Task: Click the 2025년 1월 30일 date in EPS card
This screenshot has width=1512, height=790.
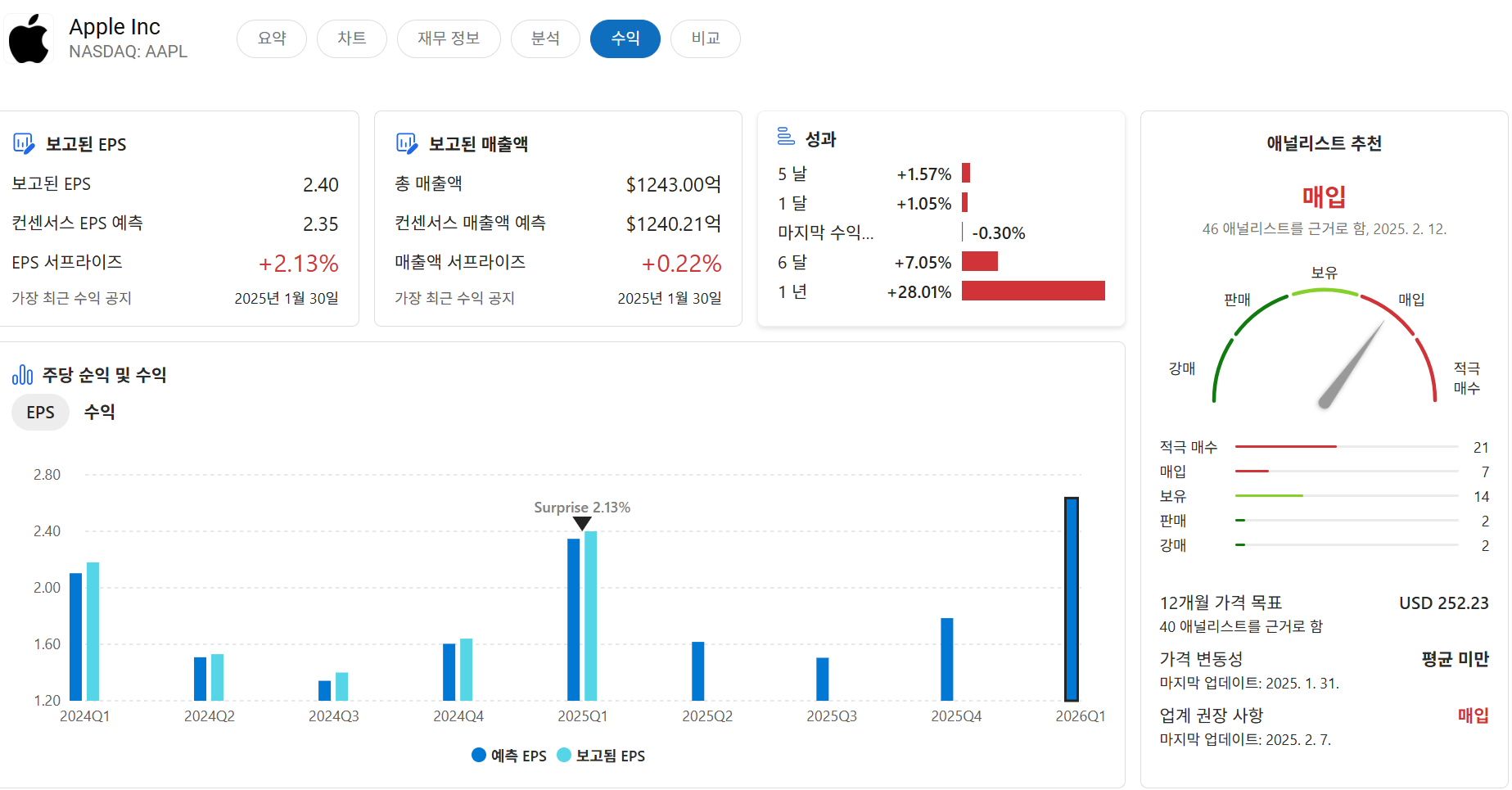Action: pos(287,299)
